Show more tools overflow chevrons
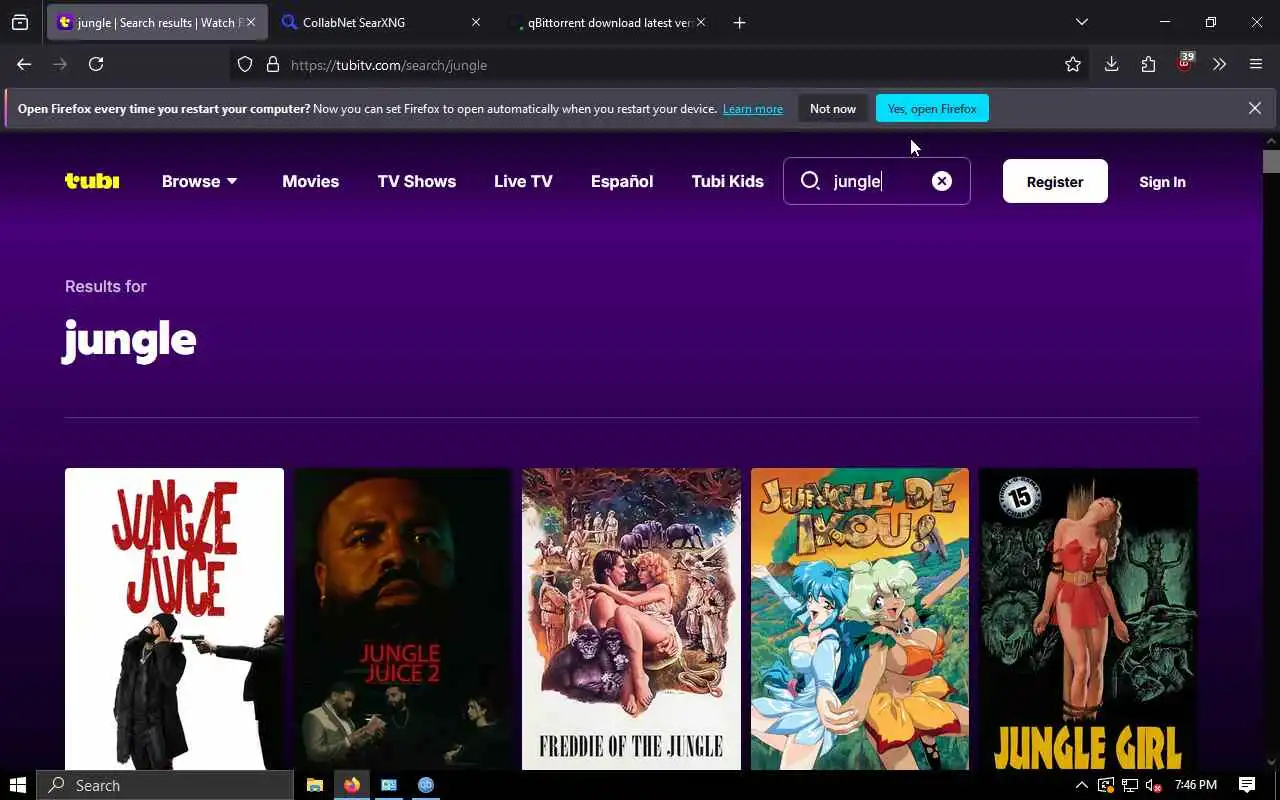Image resolution: width=1280 pixels, height=800 pixels. coord(1219,64)
